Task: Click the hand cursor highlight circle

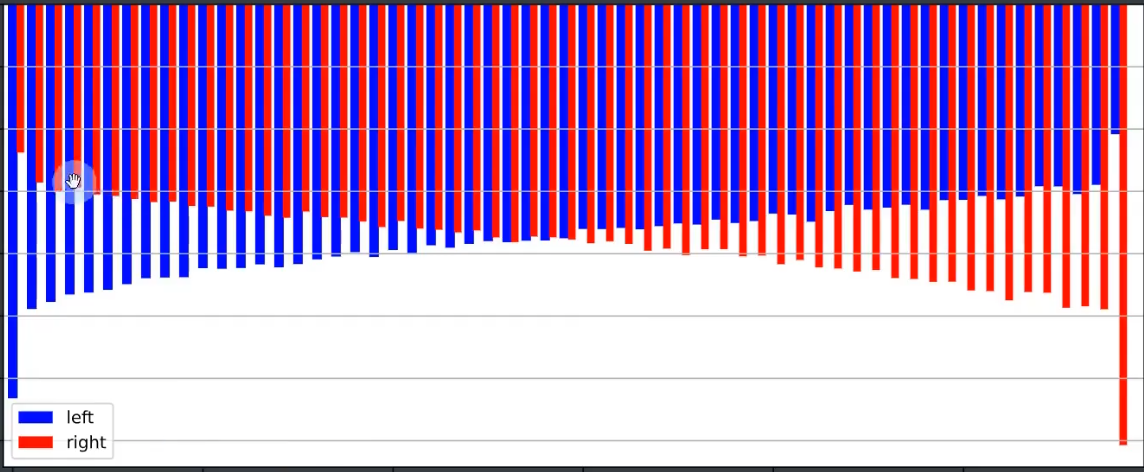Action: pos(74,182)
